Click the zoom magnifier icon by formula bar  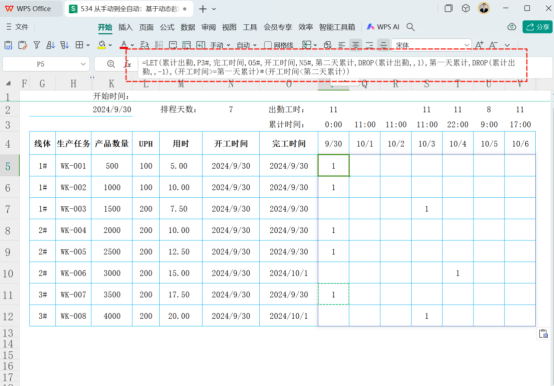tap(111, 64)
